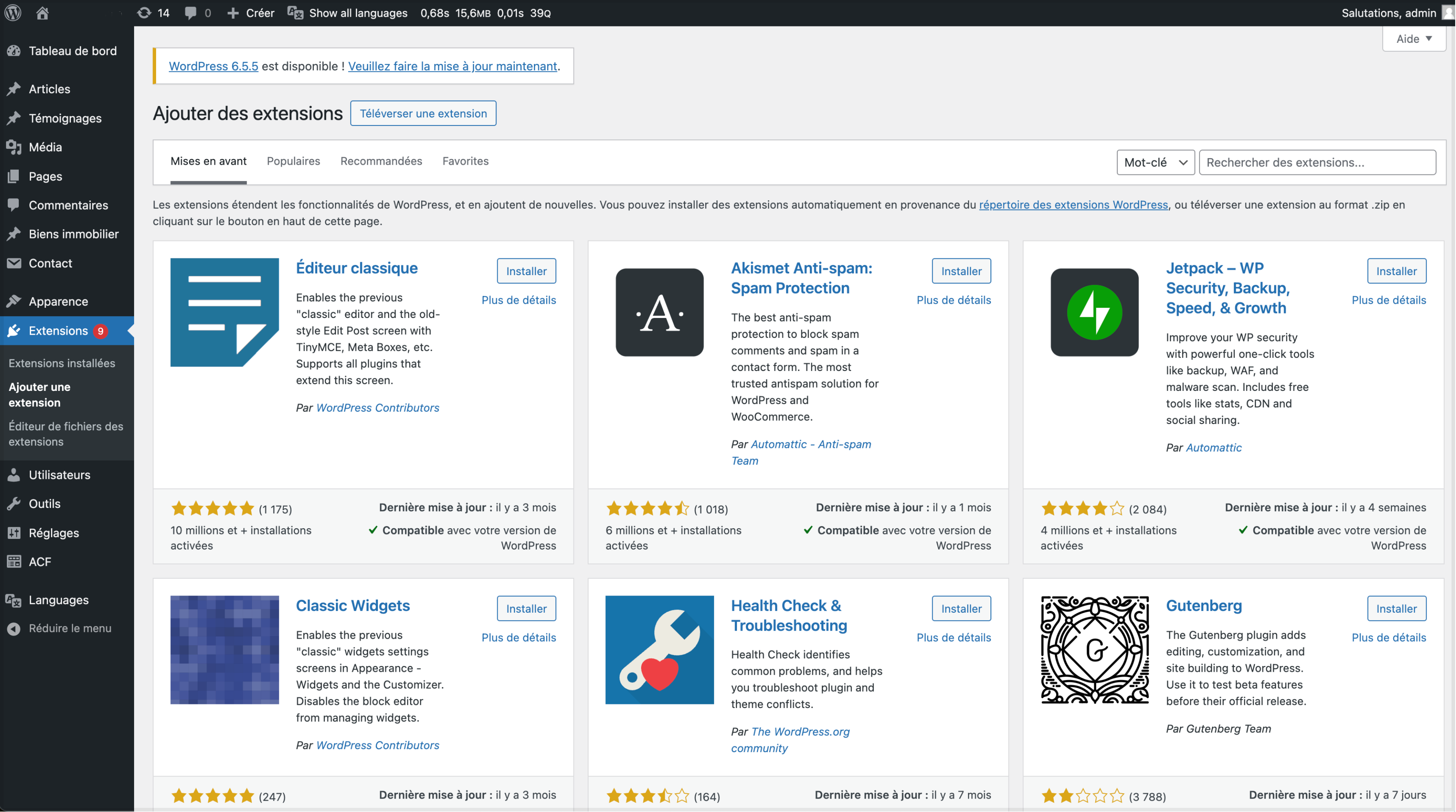Open the Mot-clé search type dropdown
Viewport: 1456px width, 812px height.
(x=1155, y=162)
